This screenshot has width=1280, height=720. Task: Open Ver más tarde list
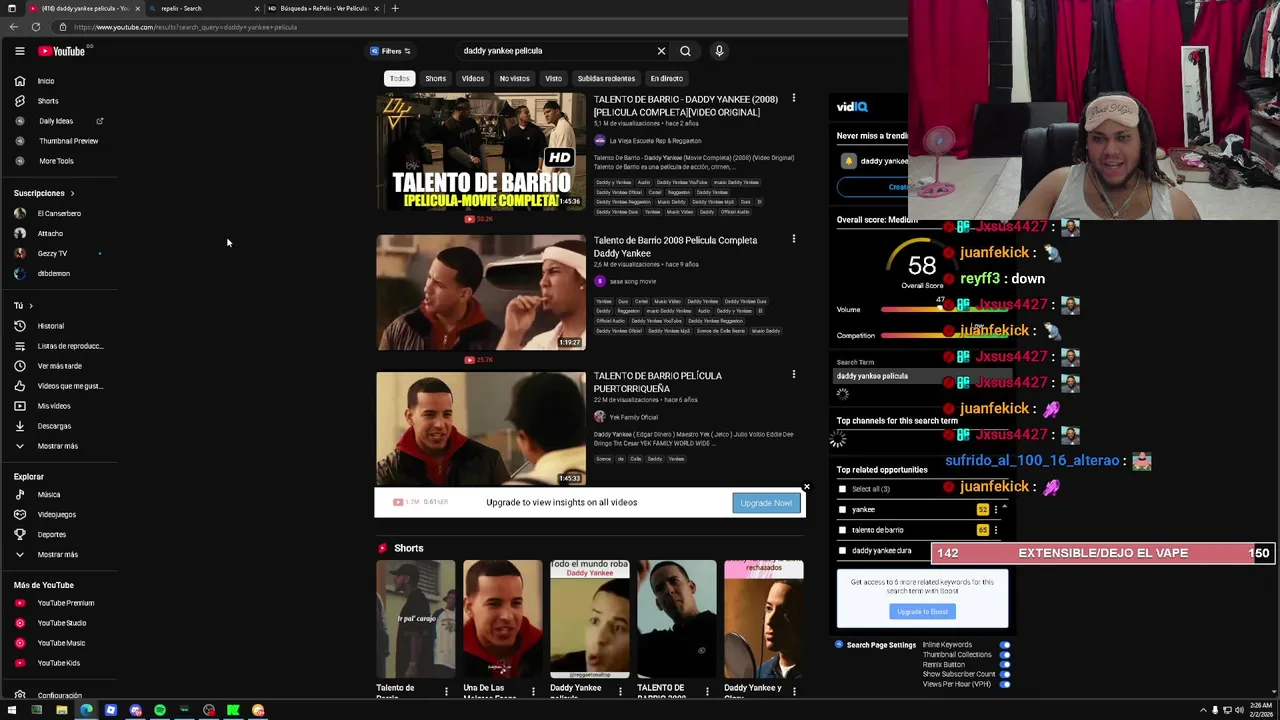(x=60, y=366)
